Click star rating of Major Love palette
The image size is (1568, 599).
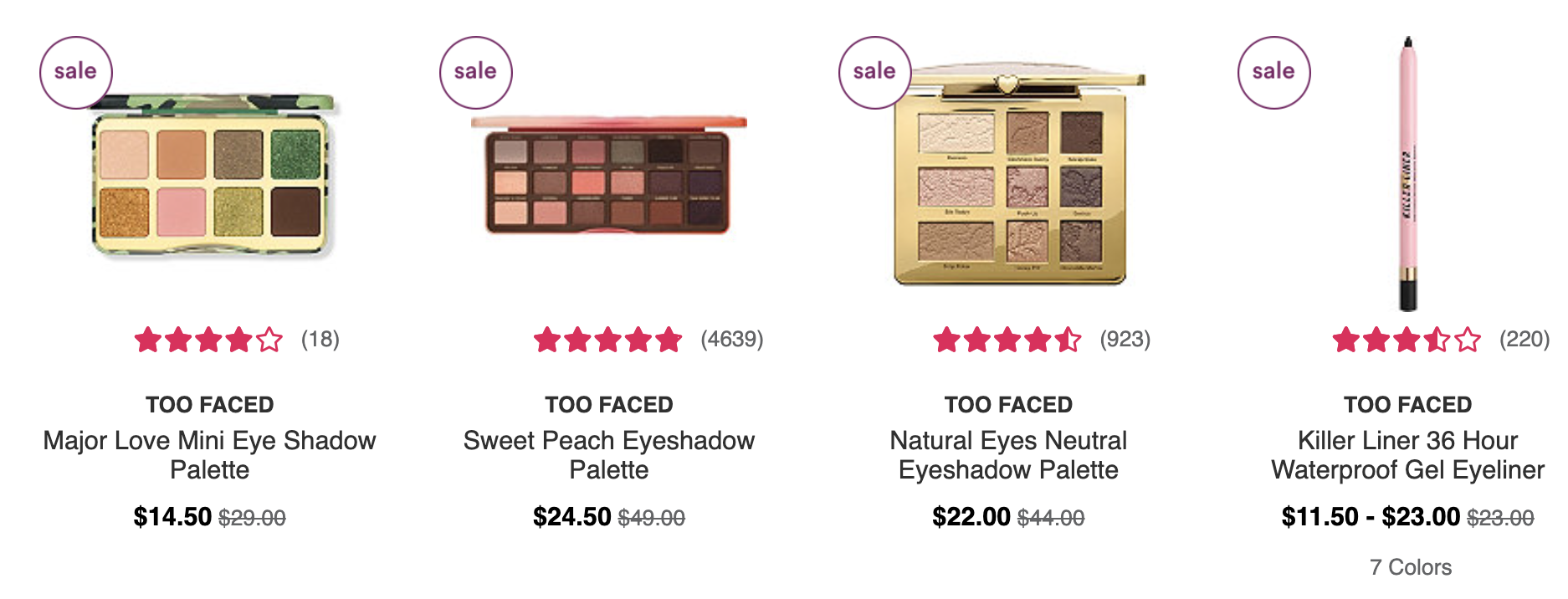pyautogui.click(x=208, y=340)
